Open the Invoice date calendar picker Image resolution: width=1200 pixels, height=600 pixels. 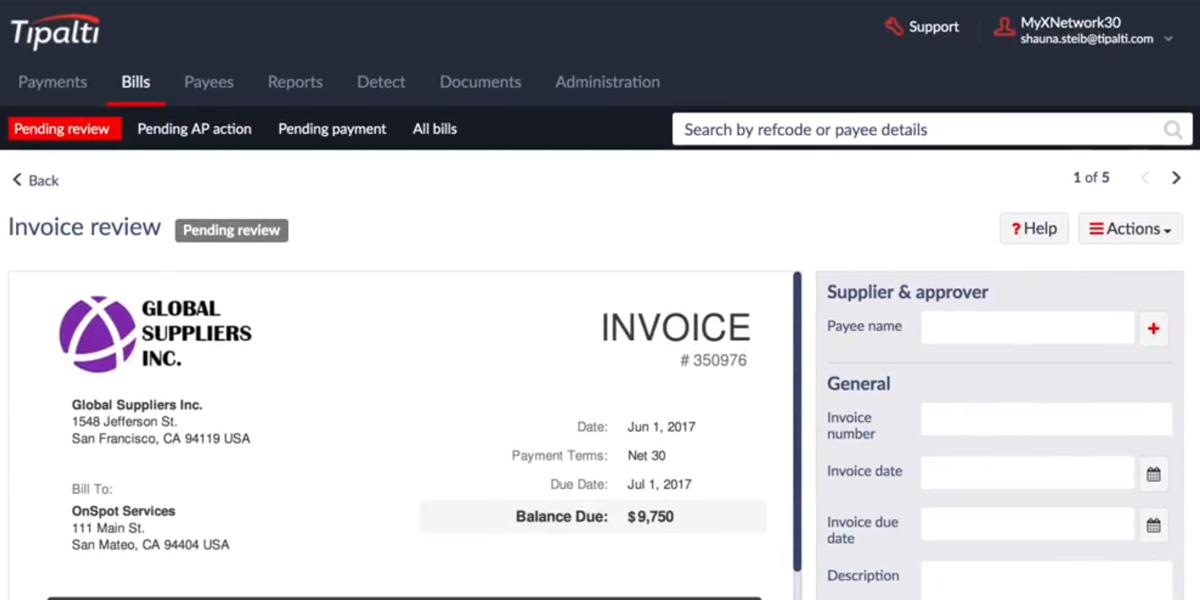pos(1153,474)
